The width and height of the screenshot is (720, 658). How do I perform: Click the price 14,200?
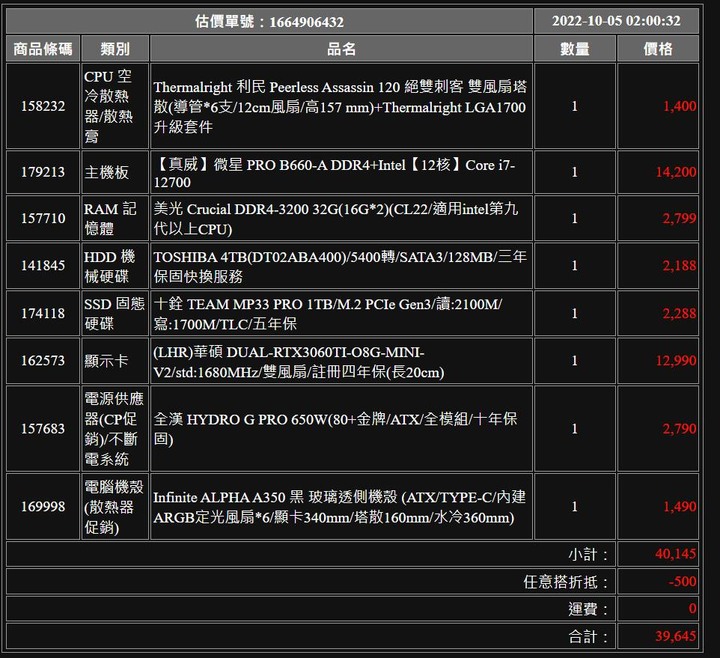tap(676, 172)
